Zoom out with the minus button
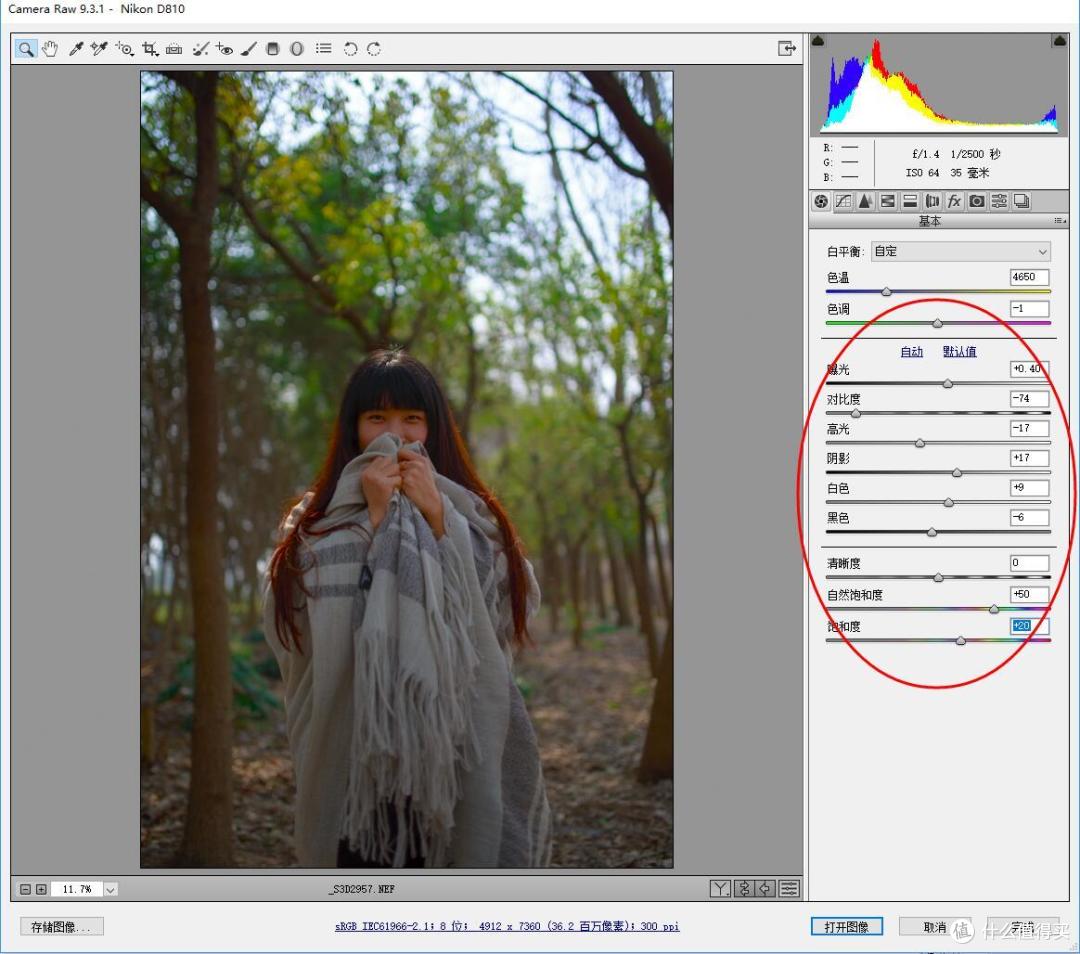The width and height of the screenshot is (1080, 954). pyautogui.click(x=25, y=889)
